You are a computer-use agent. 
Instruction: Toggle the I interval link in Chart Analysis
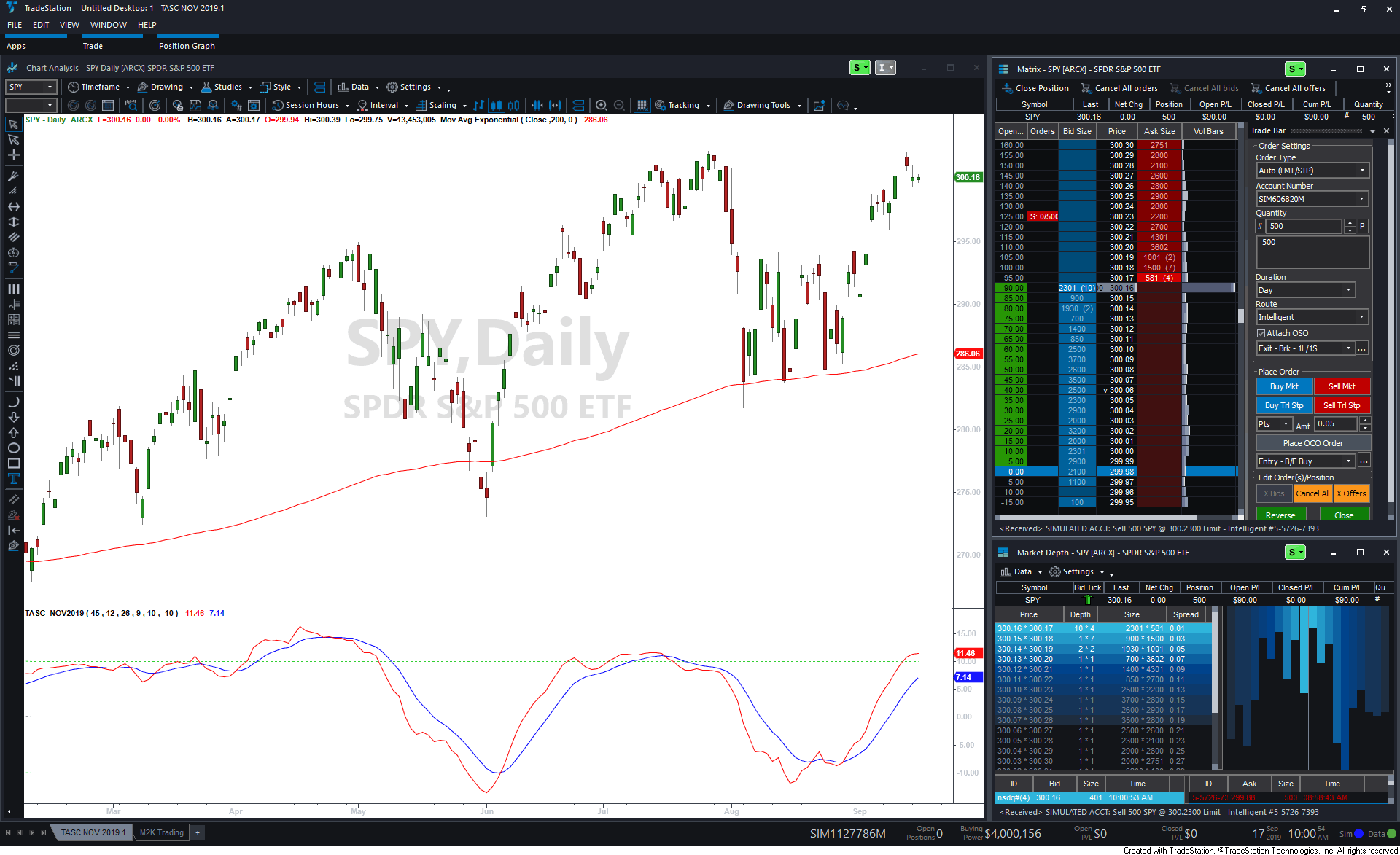tap(885, 68)
